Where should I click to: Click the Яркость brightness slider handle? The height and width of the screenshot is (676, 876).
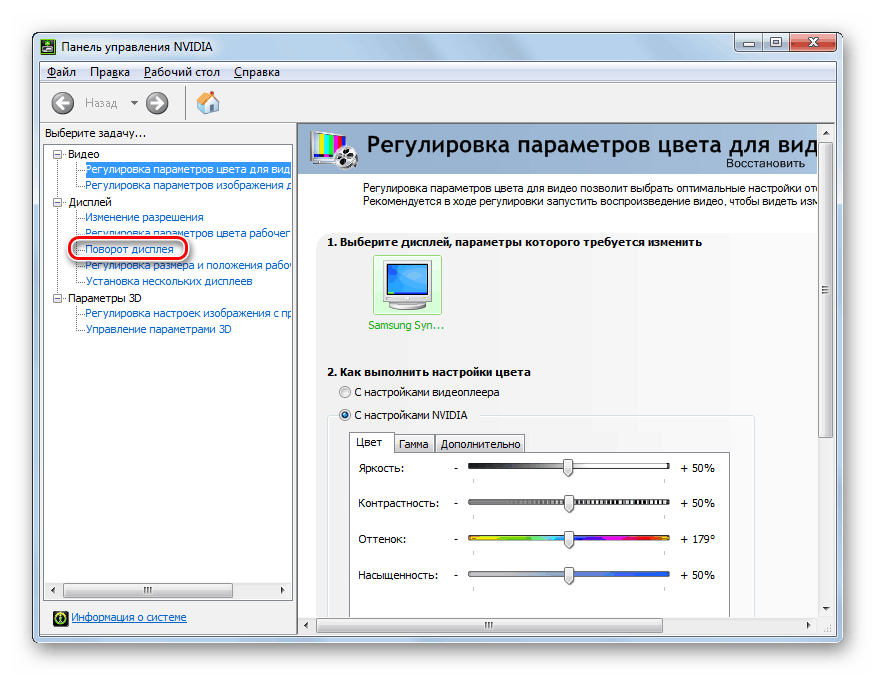pos(568,467)
